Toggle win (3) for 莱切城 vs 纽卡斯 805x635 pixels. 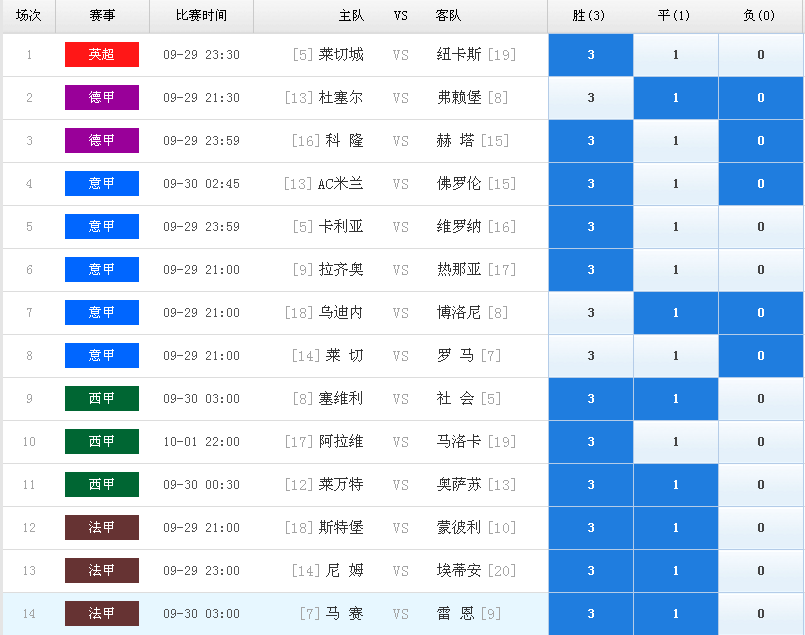[591, 55]
